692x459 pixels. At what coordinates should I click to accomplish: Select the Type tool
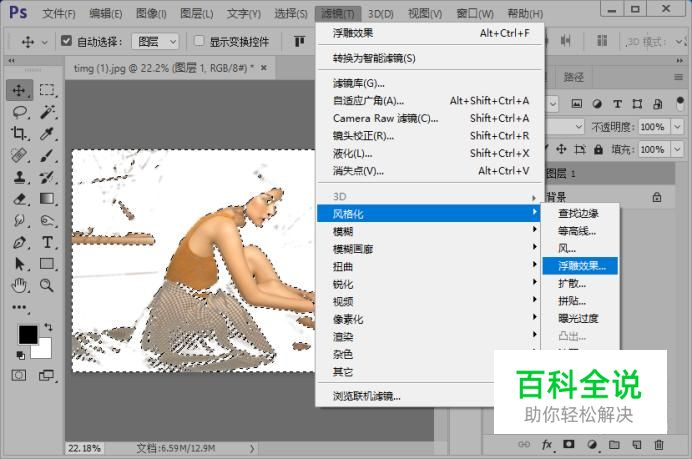click(x=47, y=242)
